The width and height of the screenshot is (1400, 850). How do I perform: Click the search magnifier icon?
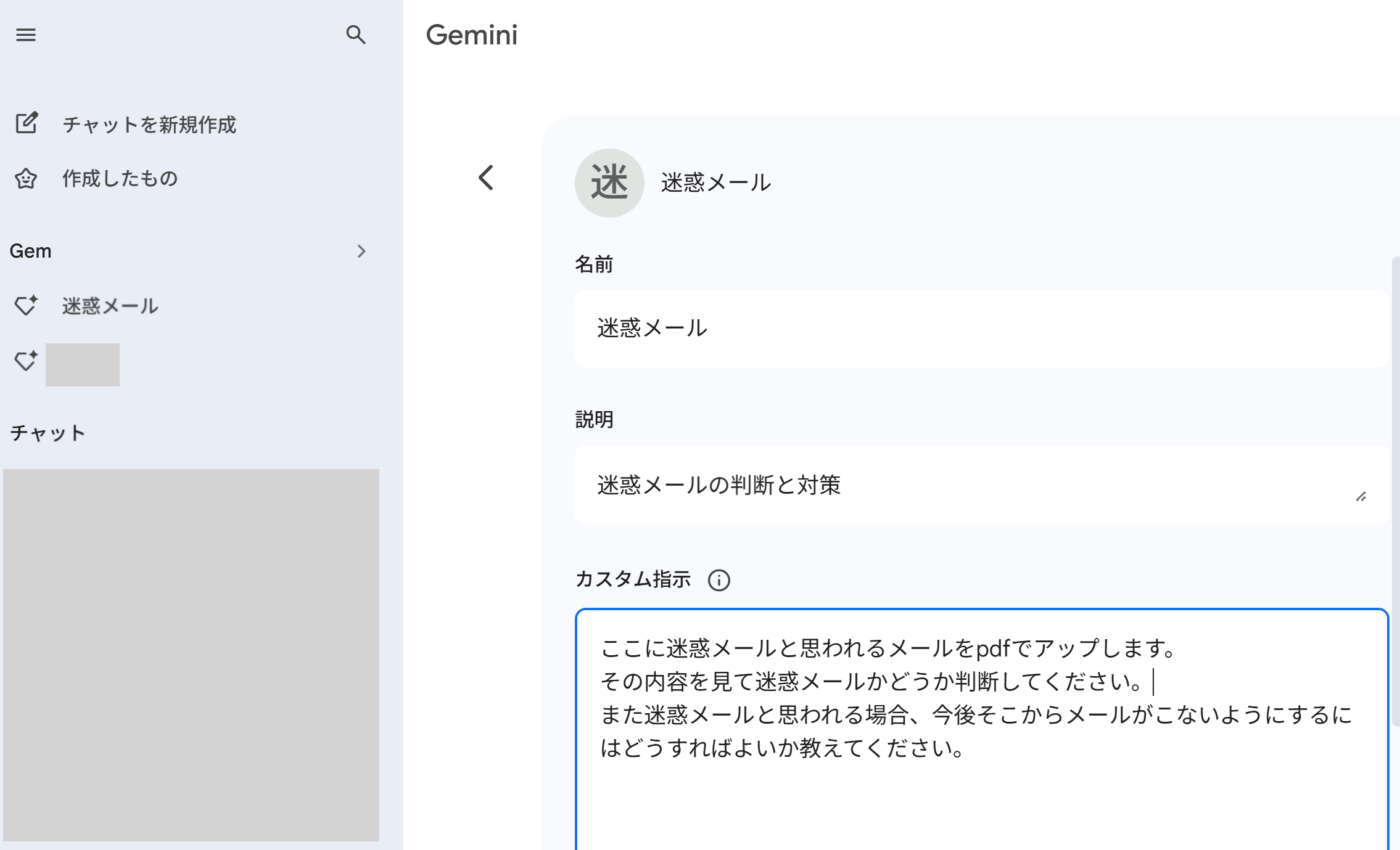tap(356, 35)
